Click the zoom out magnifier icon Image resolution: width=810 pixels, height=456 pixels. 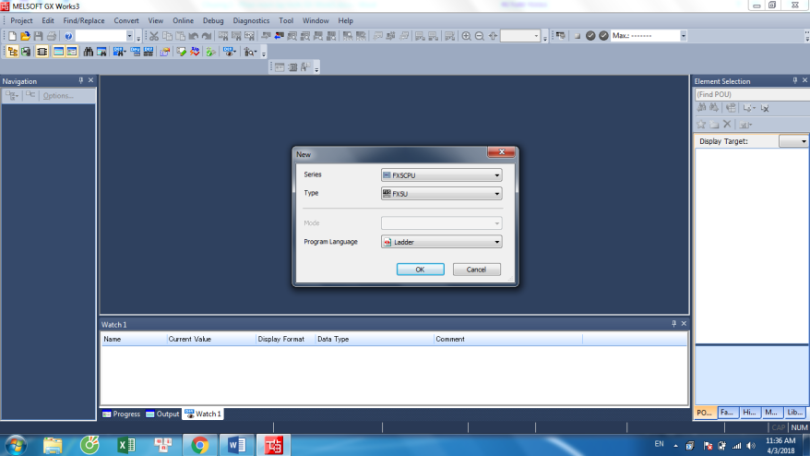coord(479,36)
